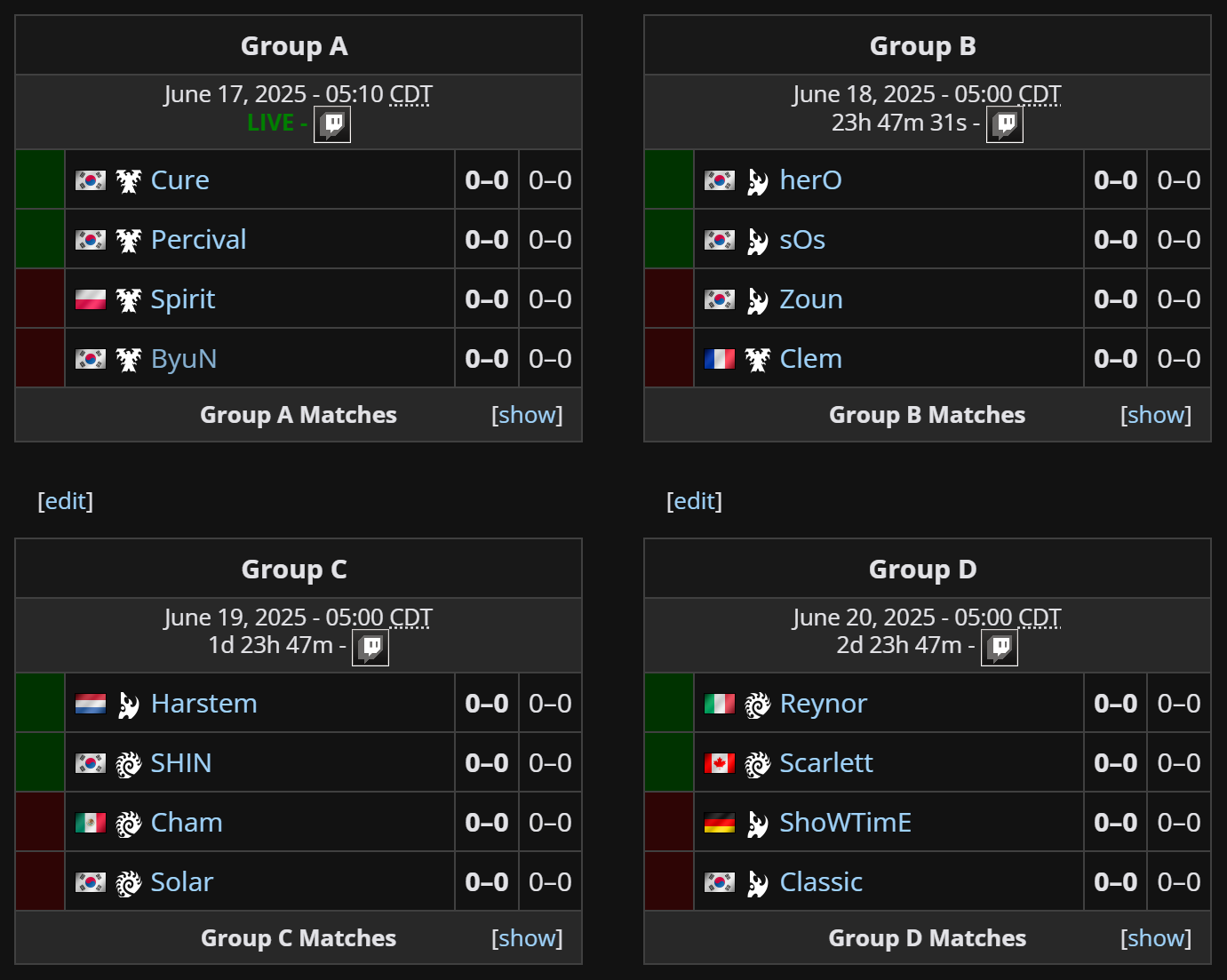Click the Terran race icon beside Cure

(129, 181)
